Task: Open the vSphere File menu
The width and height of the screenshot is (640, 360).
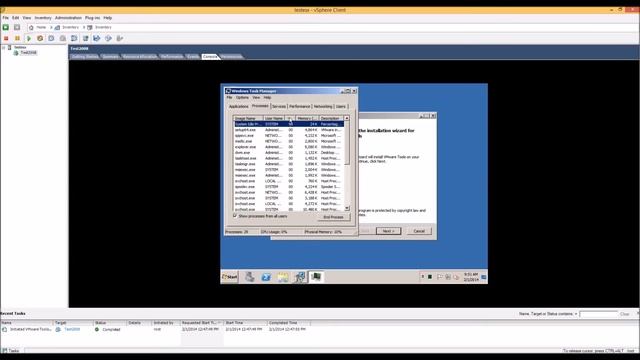Action: click(5, 18)
